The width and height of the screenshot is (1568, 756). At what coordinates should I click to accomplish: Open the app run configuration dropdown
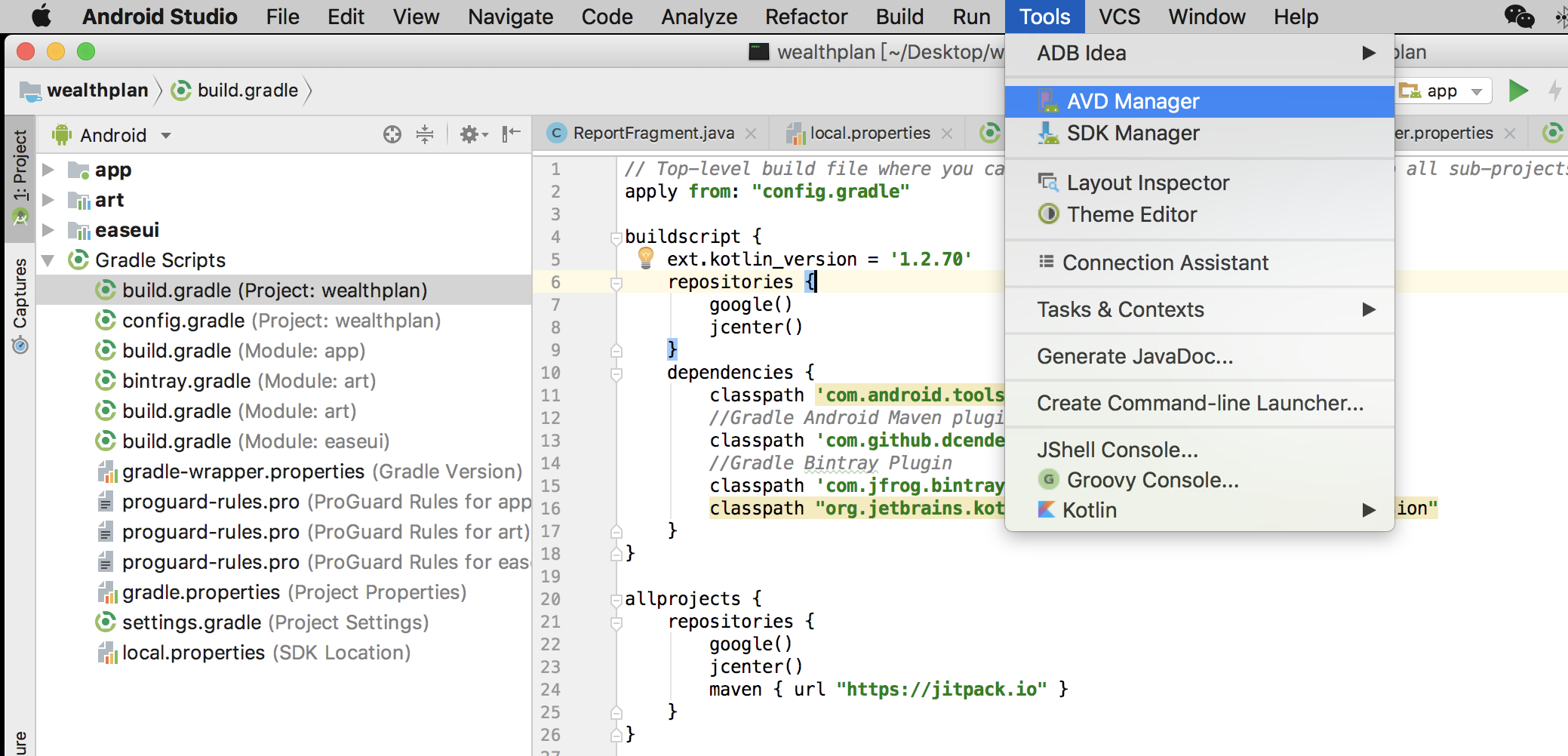[1443, 91]
